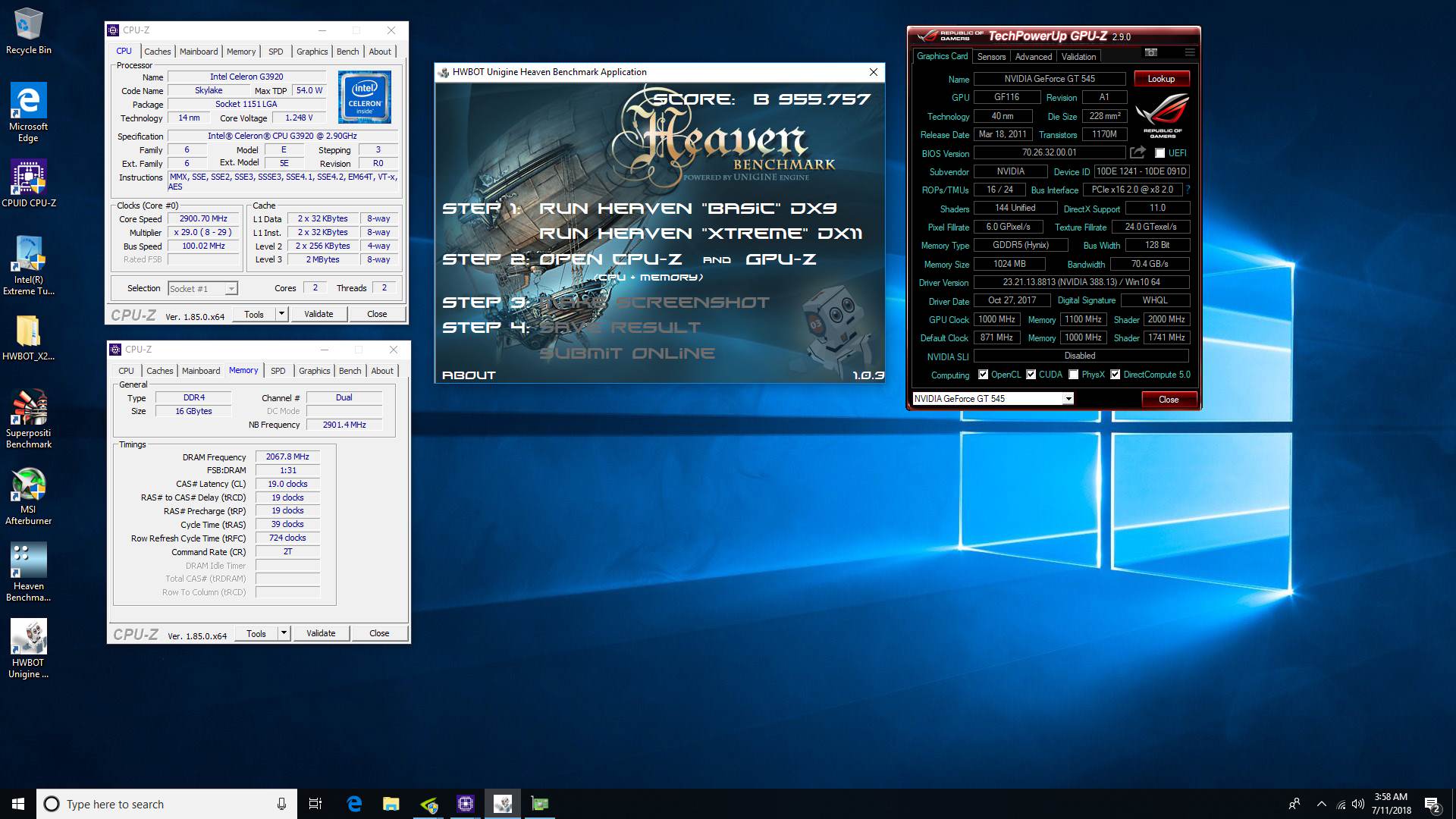Image resolution: width=1456 pixels, height=819 pixels.
Task: Click Tools button in upper CPU-Z
Action: [254, 314]
